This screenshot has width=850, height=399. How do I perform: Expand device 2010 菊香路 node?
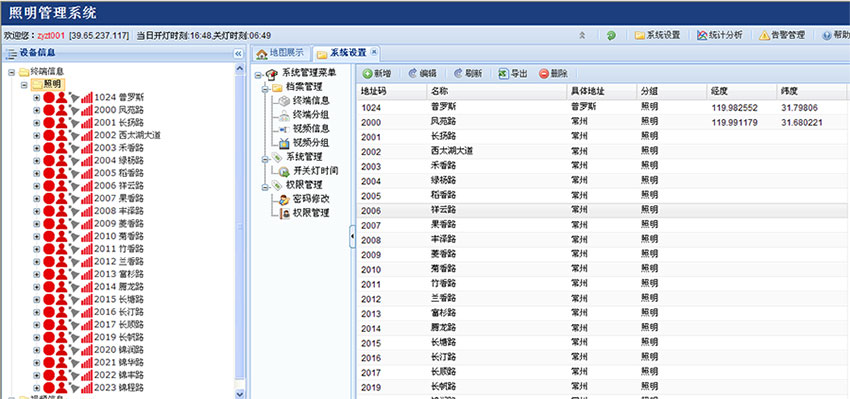[36, 236]
